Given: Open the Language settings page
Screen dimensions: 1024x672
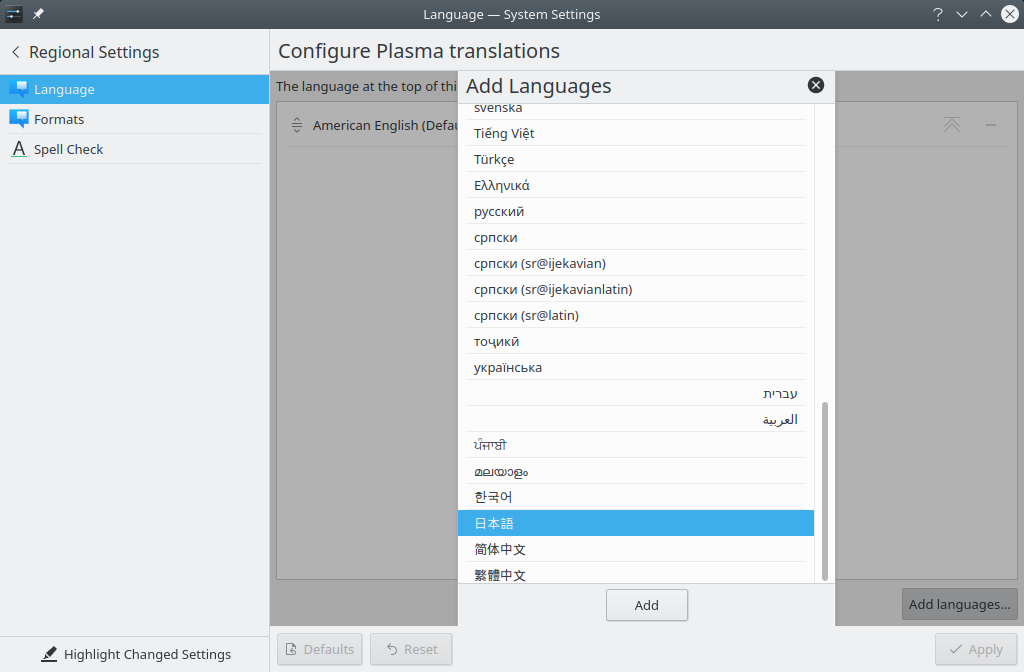Looking at the screenshot, I should click(x=135, y=89).
